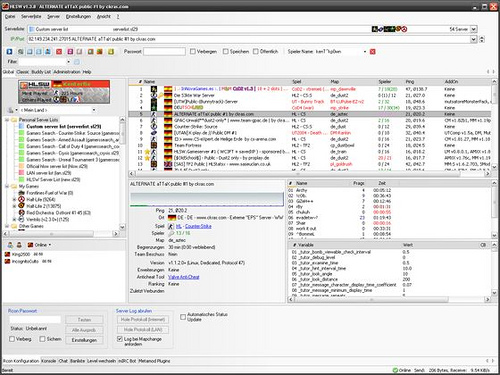
Task: Open the Filter dropdown arrow
Action: (68, 62)
